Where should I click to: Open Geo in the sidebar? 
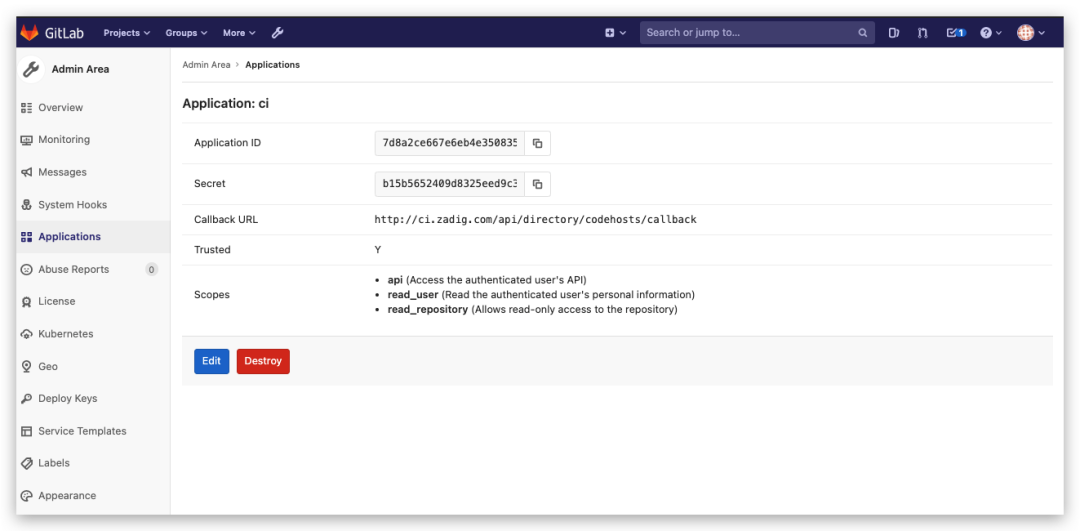93,366
